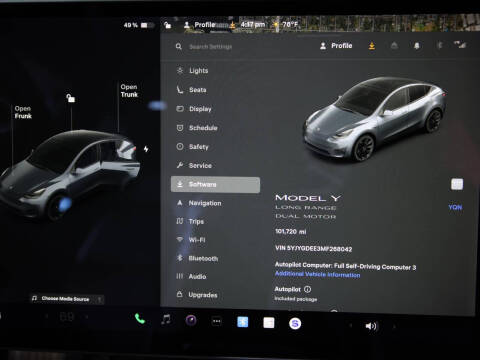Viewport: 480px width, 360px height.
Task: Lower cabin temperature with the left arrow
Action: click(46, 316)
